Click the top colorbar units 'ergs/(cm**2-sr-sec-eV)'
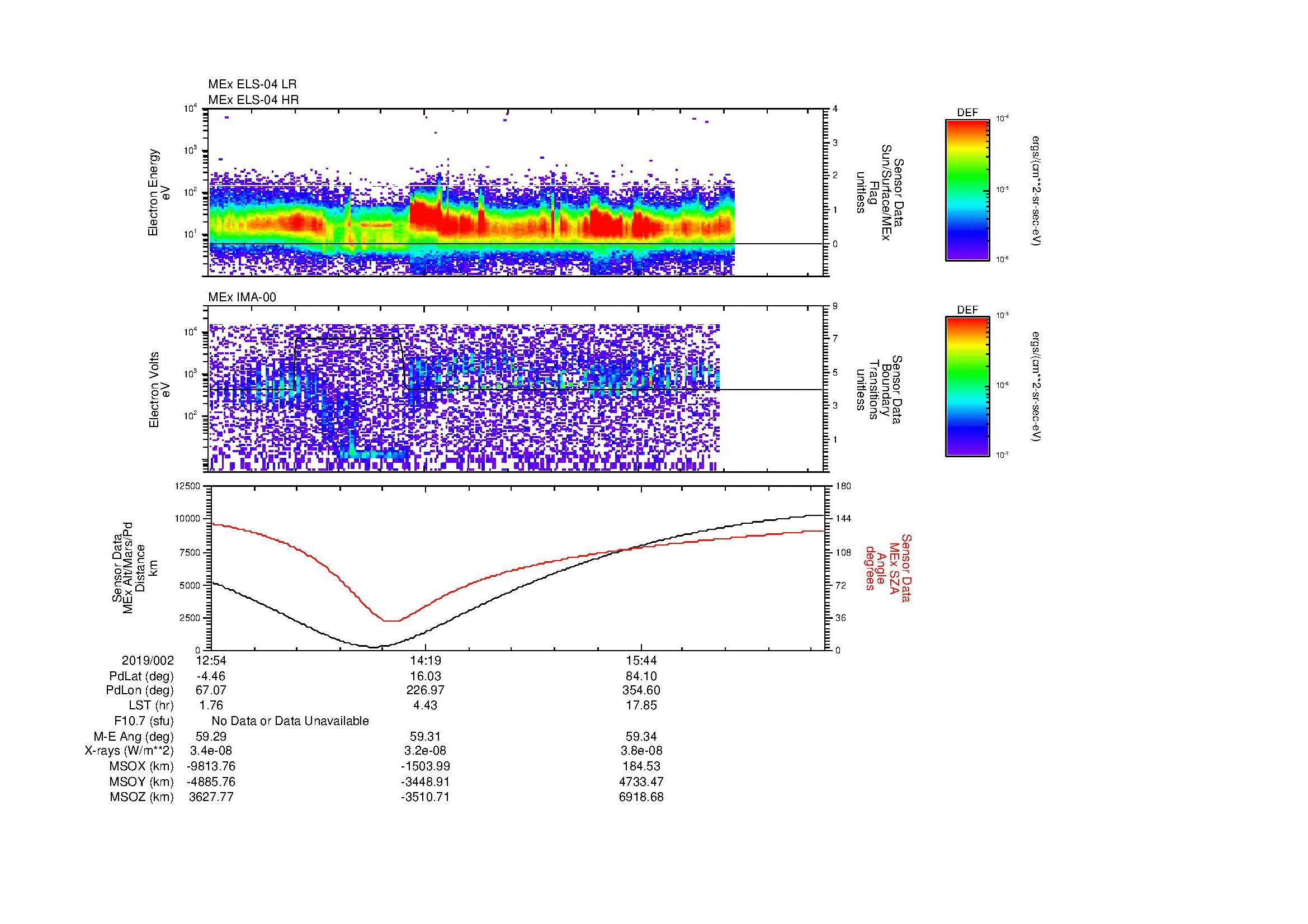The width and height of the screenshot is (1308, 924). pos(1036,191)
